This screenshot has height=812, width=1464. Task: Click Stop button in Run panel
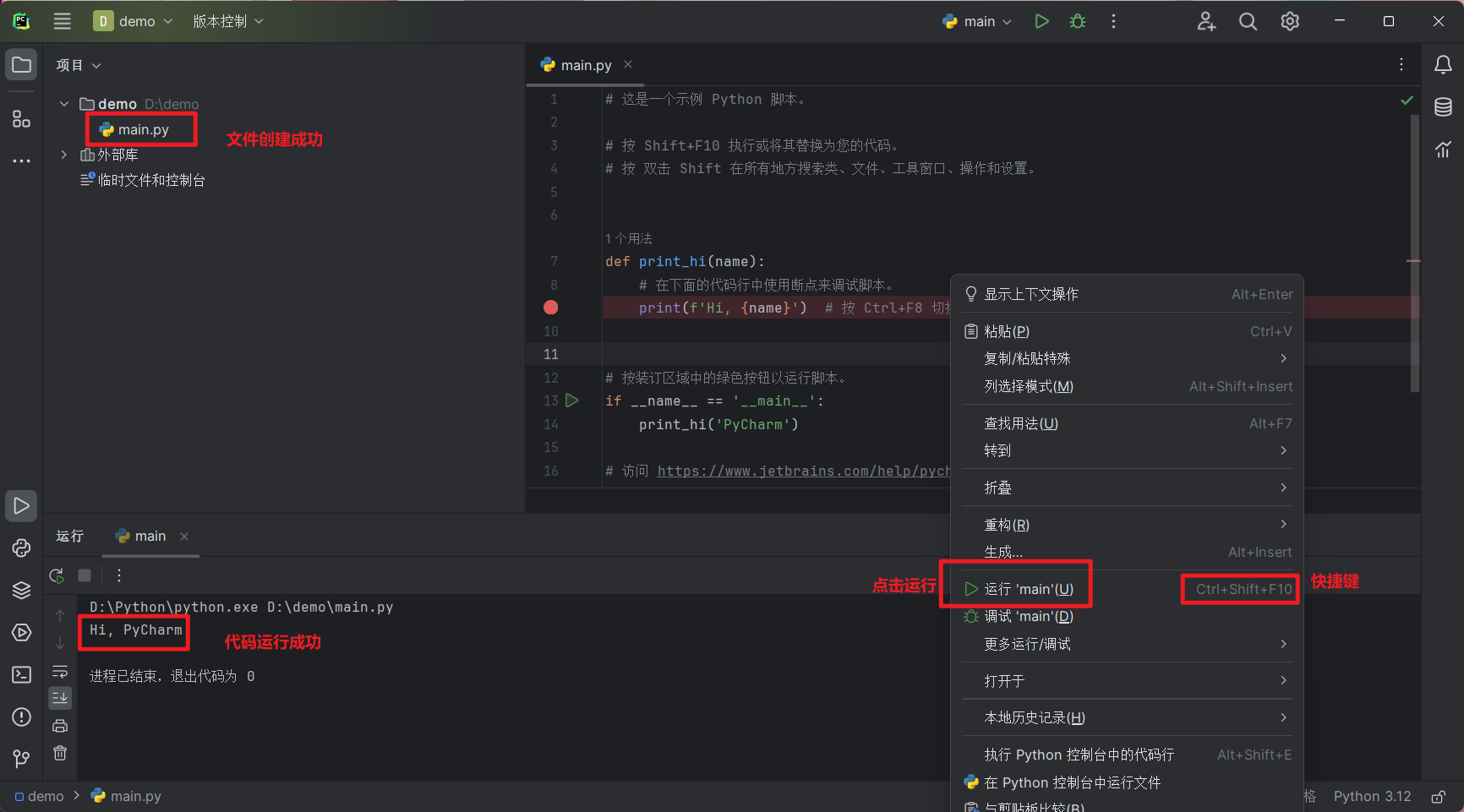coord(85,575)
